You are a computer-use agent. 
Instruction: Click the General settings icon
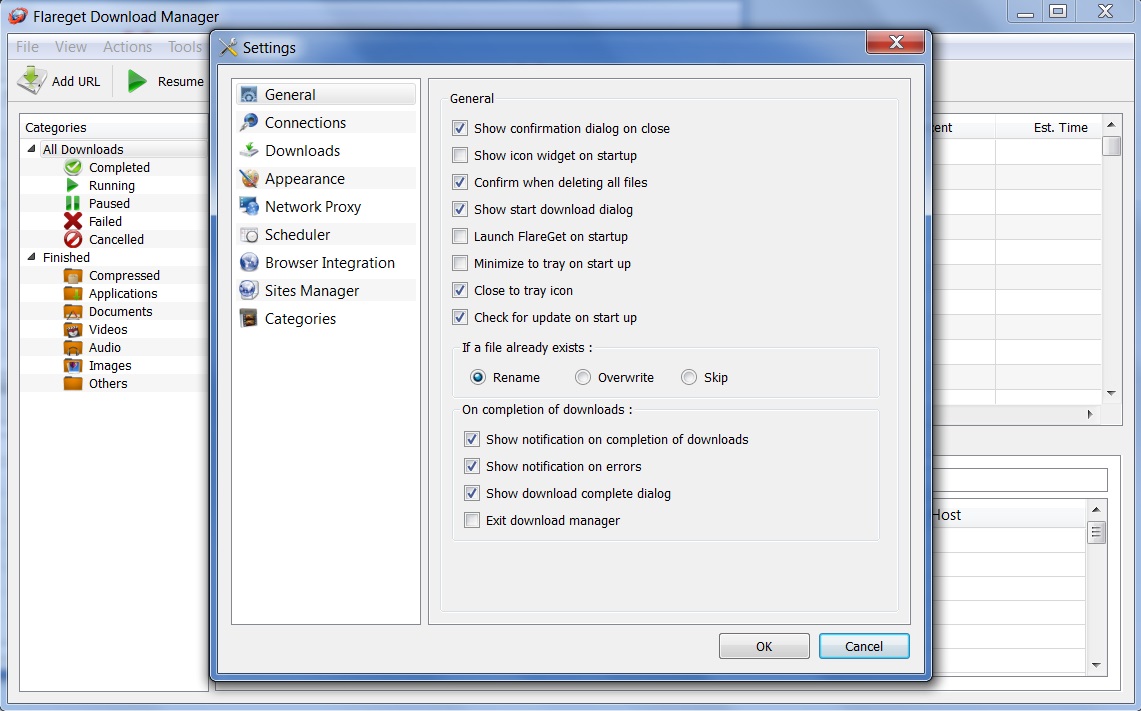click(249, 95)
